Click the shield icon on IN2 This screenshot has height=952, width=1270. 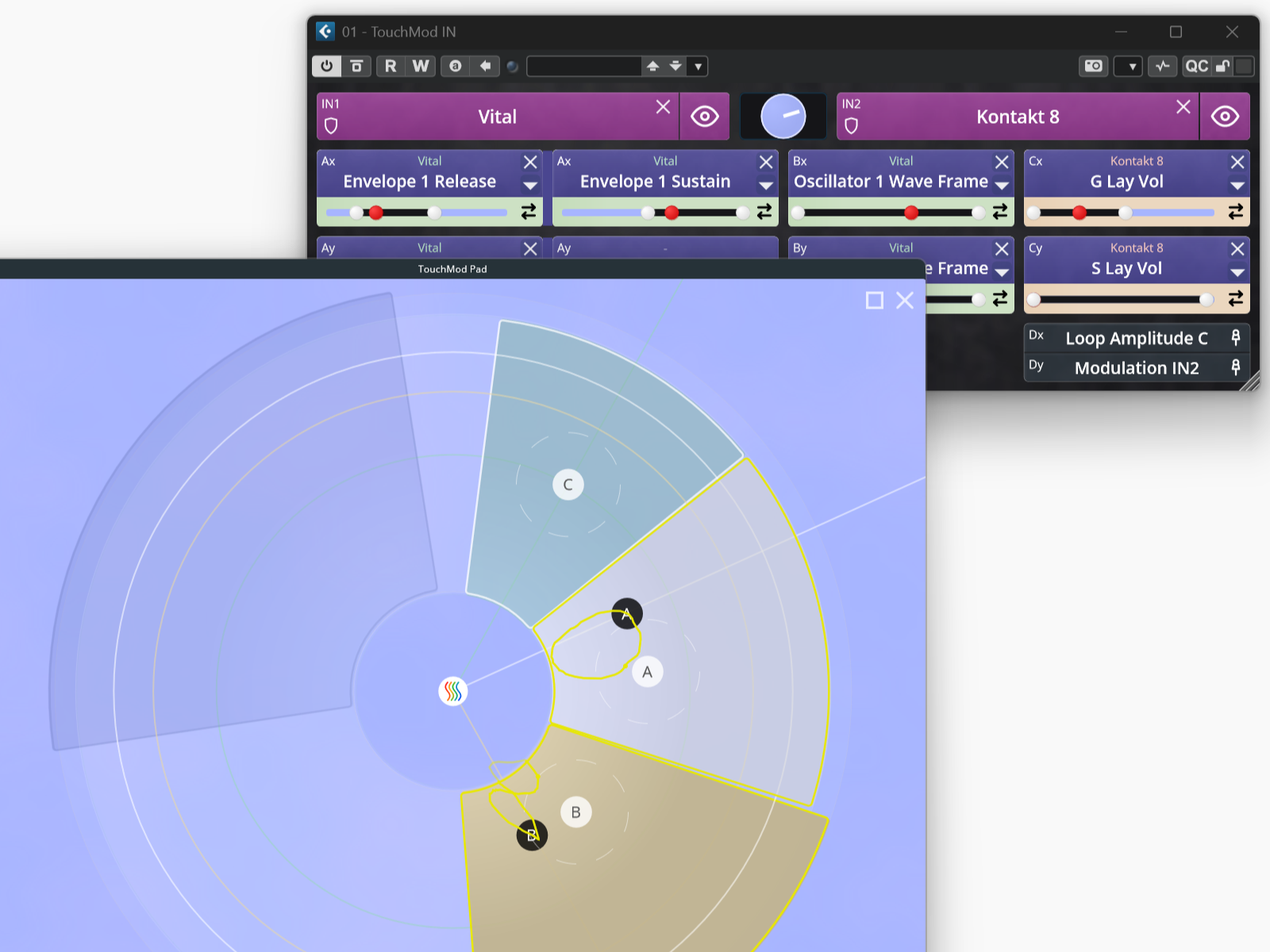pyautogui.click(x=852, y=125)
